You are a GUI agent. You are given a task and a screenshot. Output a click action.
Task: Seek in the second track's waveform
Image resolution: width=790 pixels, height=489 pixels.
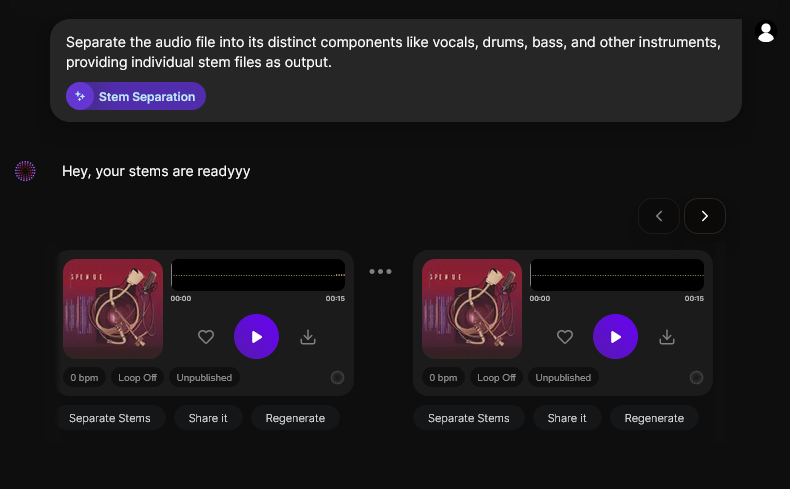617,275
